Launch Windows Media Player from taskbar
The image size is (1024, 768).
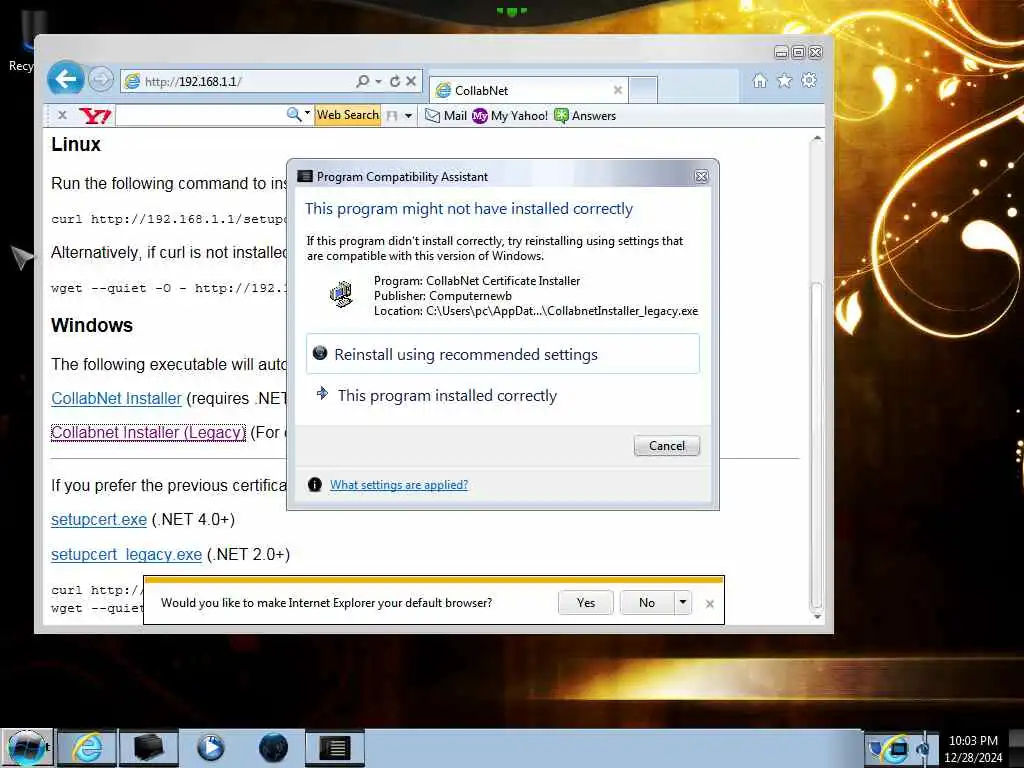pos(210,748)
